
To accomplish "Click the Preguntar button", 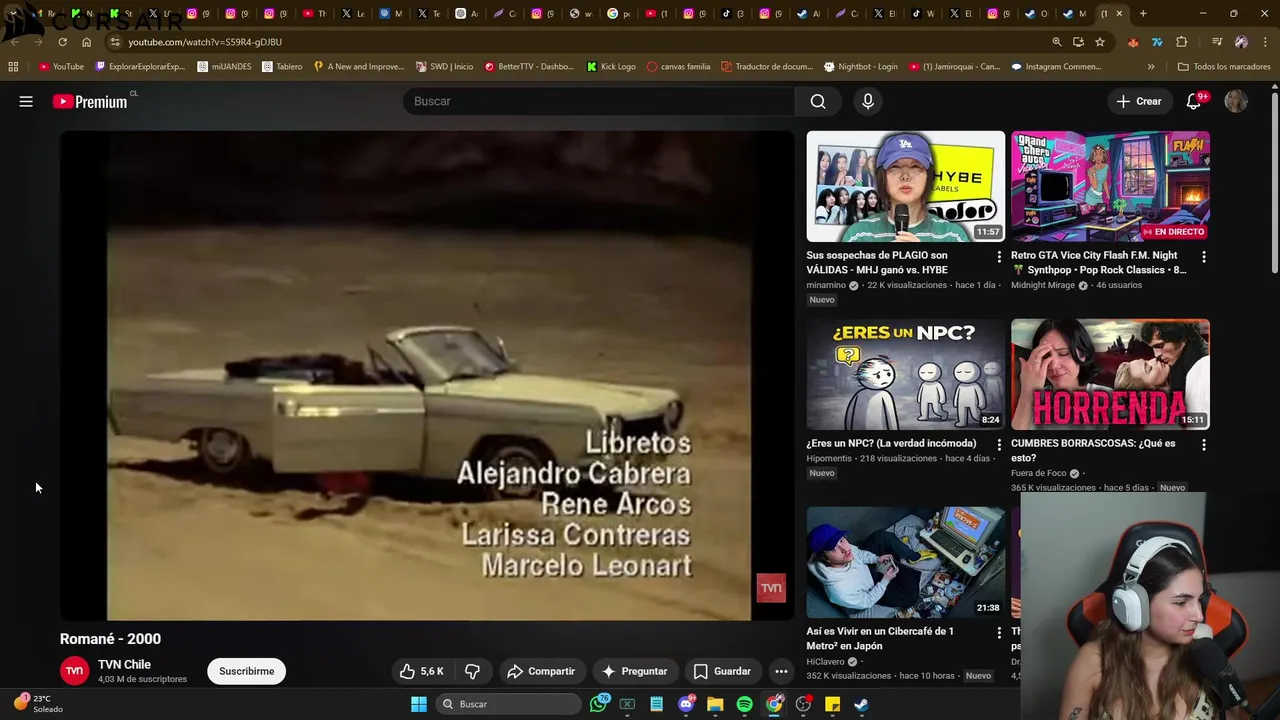I will tap(634, 671).
